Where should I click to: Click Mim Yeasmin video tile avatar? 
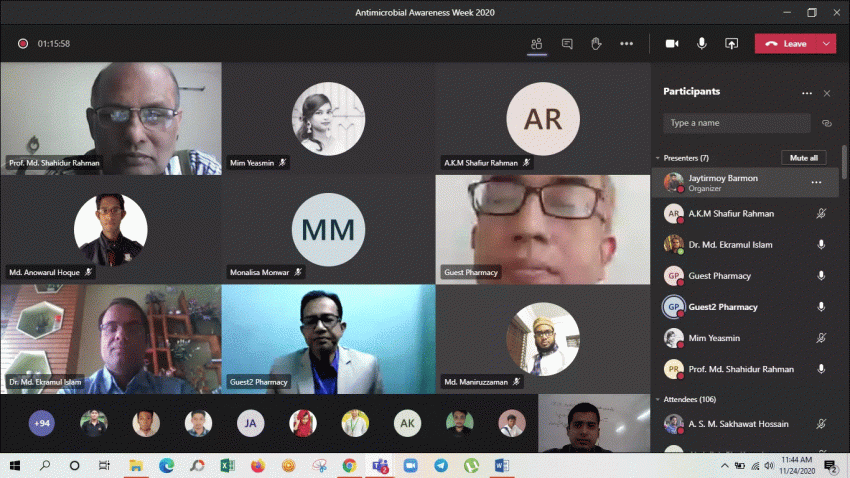[x=329, y=119]
